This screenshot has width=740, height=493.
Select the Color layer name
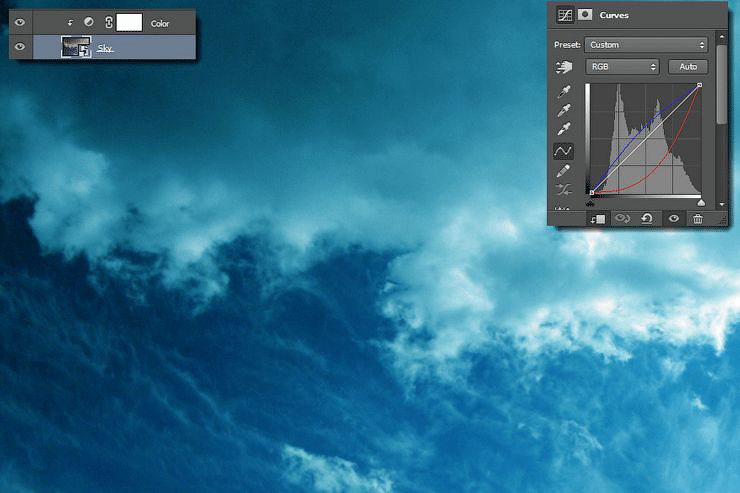160,23
